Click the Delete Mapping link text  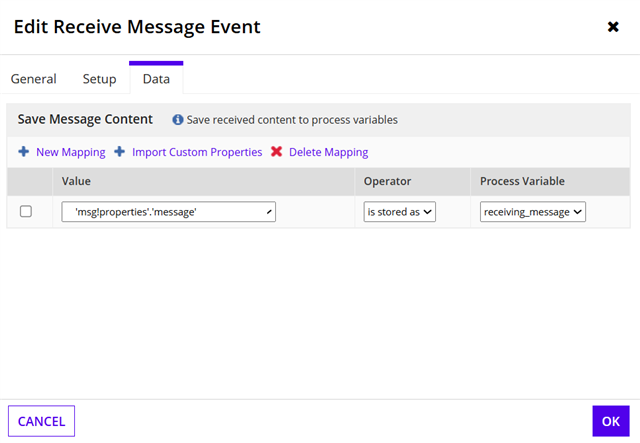pos(328,152)
